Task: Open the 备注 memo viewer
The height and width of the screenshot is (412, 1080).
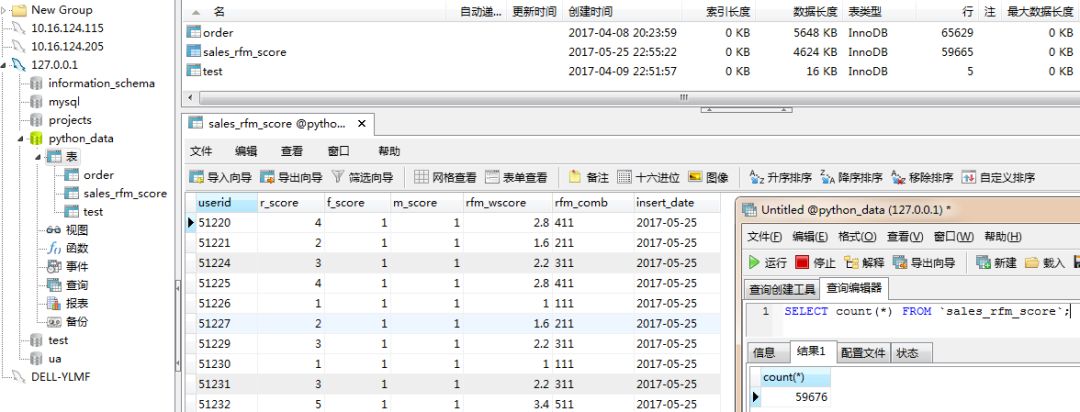Action: coord(589,177)
